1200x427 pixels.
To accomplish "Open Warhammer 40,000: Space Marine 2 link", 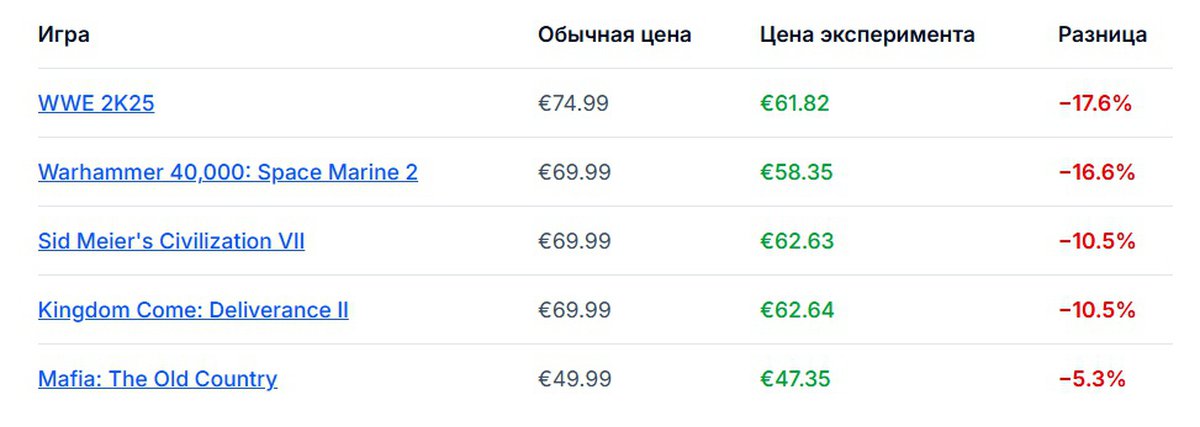I will (228, 172).
